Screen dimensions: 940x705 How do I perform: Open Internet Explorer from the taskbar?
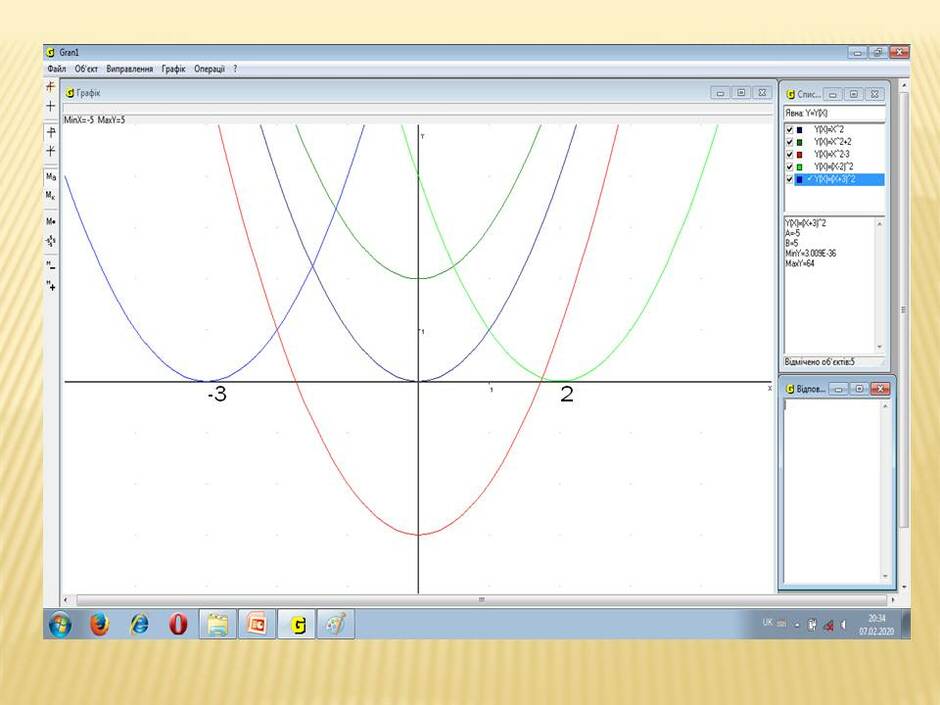[139, 624]
